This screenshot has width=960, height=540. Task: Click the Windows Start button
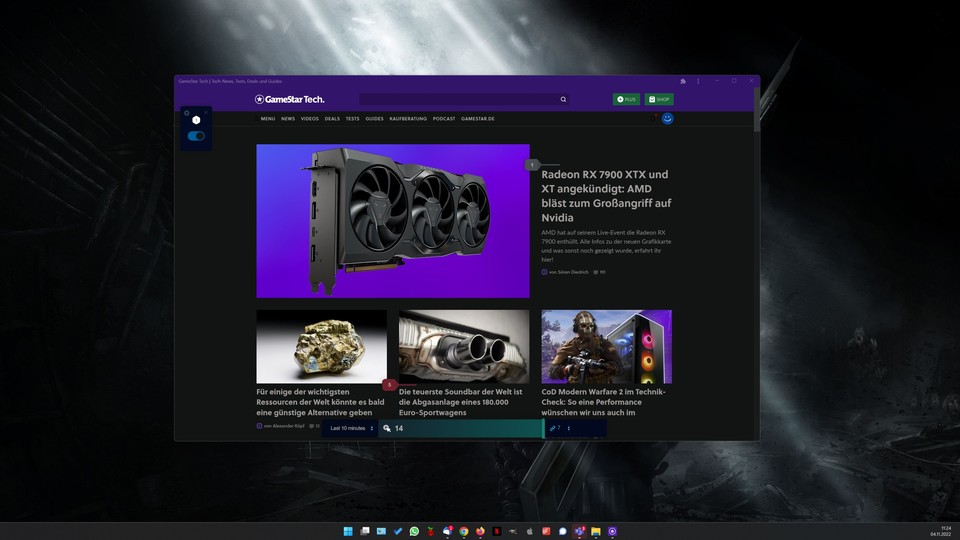349,531
